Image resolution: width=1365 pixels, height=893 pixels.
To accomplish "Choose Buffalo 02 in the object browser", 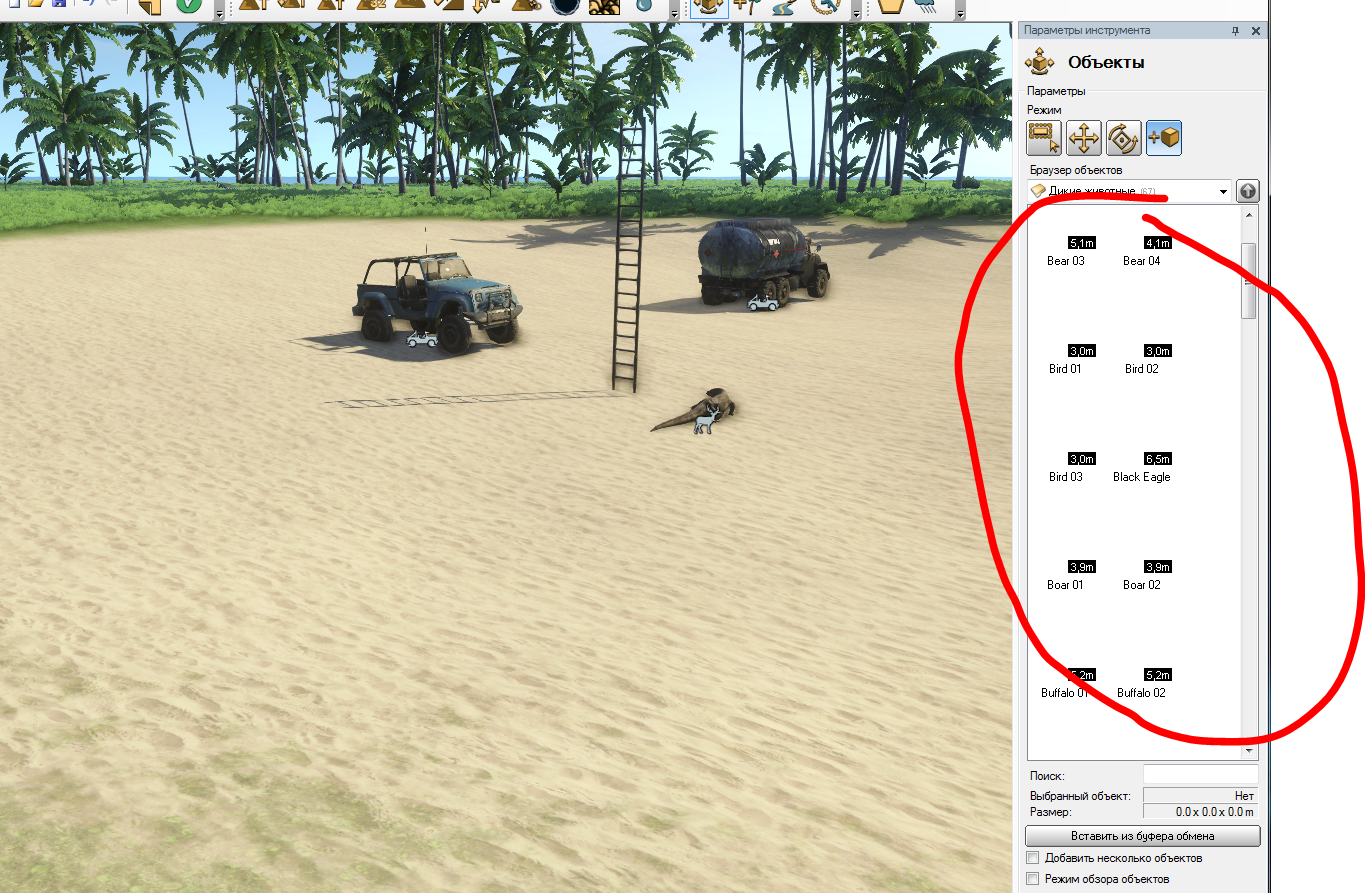I will pos(1141,693).
